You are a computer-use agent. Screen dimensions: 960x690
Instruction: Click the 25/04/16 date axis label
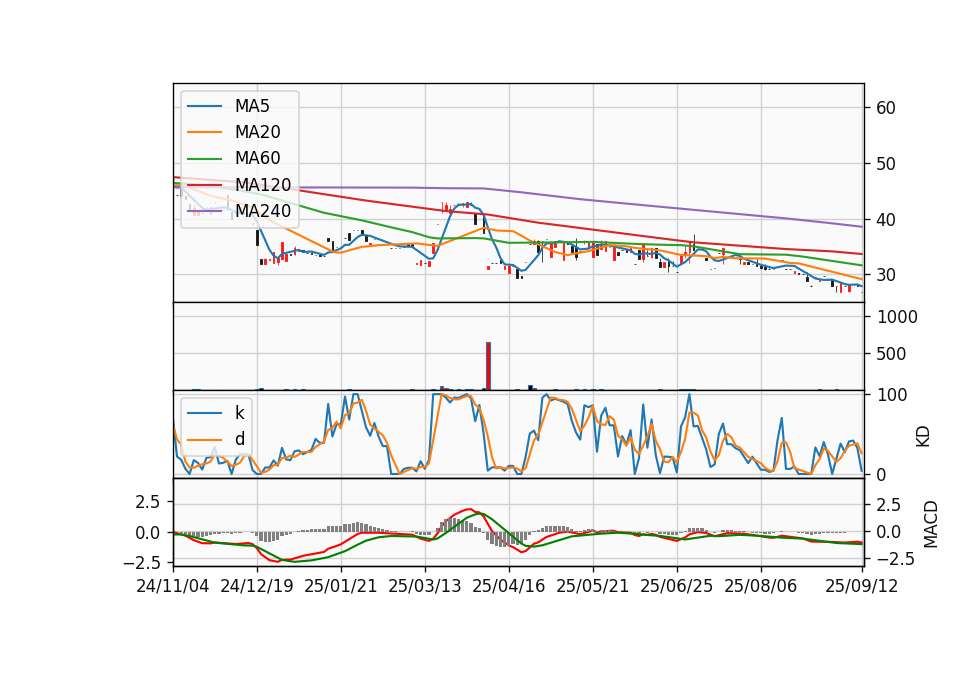(508, 586)
